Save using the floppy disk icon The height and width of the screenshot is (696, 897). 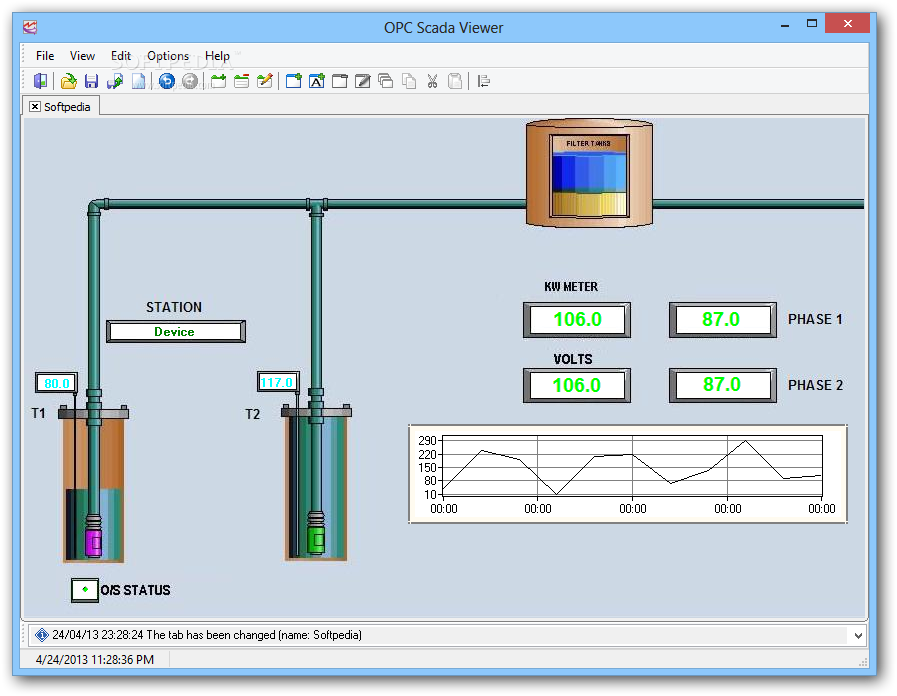(x=91, y=81)
